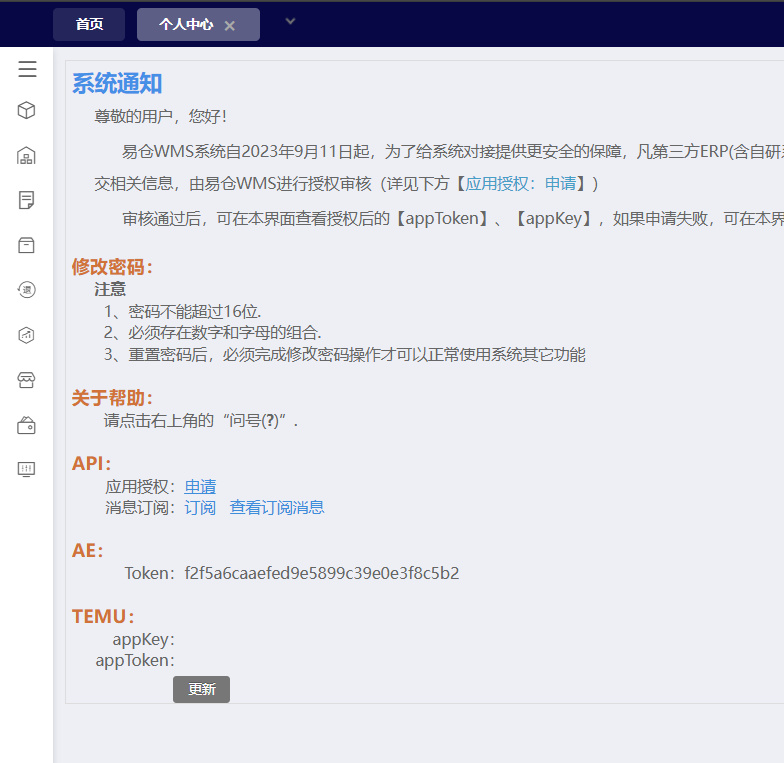Open the document order icon in sidebar
Screen dimensions: 784x763
pos(26,200)
